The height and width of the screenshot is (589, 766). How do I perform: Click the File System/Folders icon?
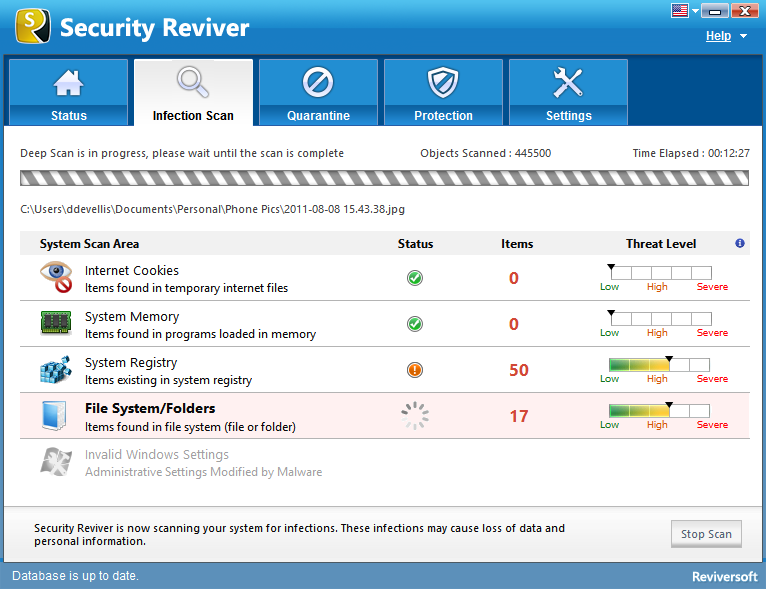(54, 416)
